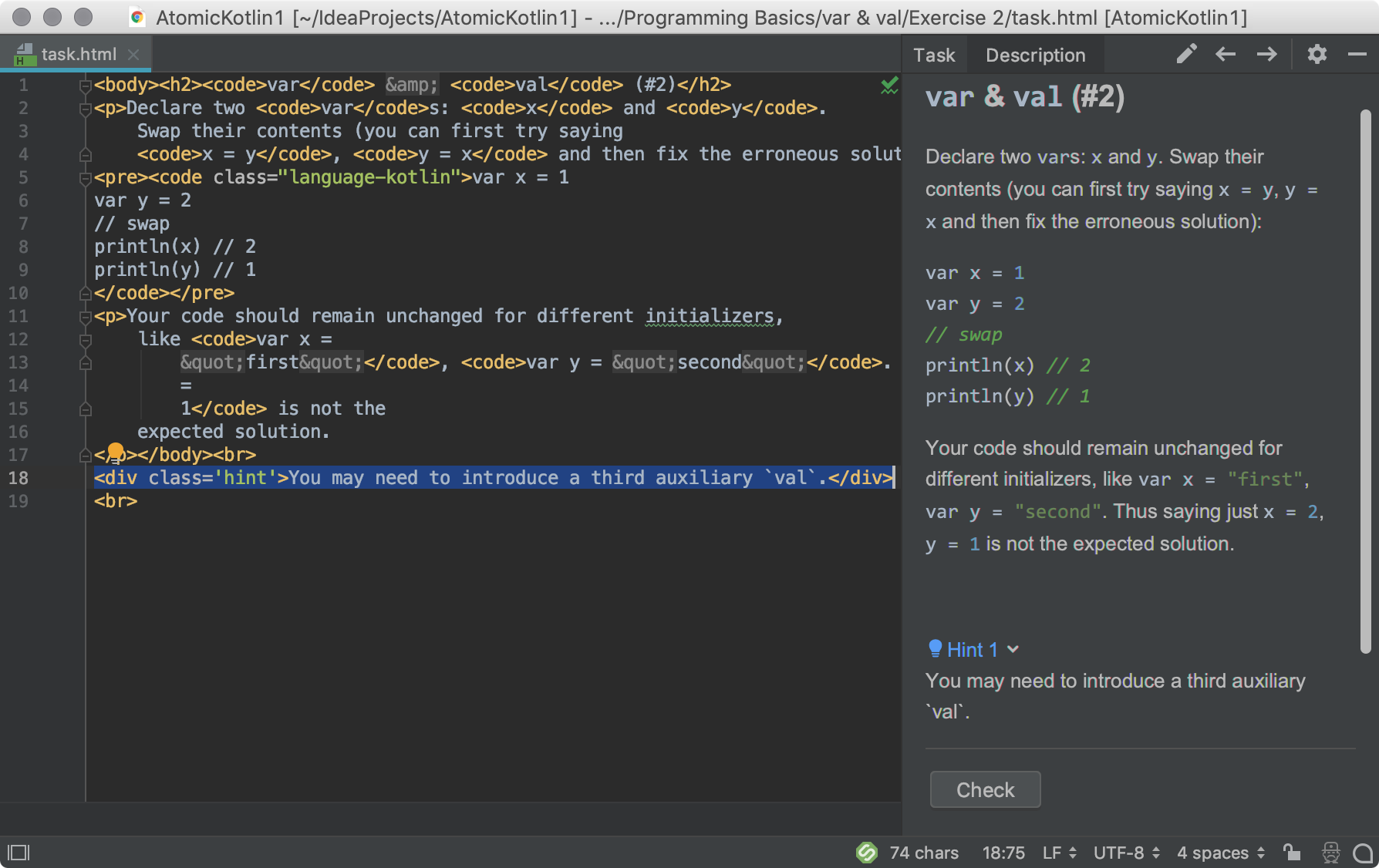Click the Hint 1 lightbulb icon

pyautogui.click(x=935, y=649)
